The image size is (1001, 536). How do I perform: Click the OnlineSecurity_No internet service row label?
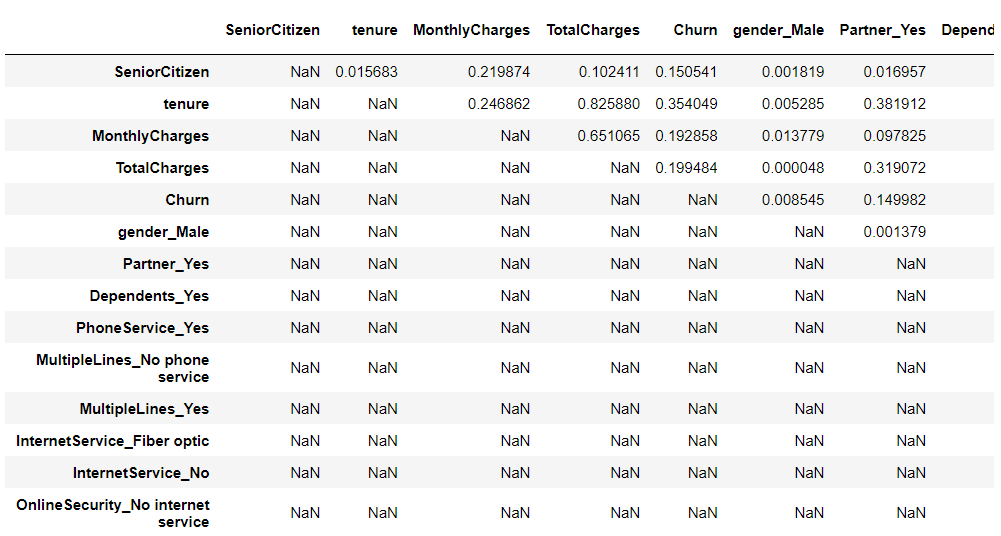(x=112, y=513)
